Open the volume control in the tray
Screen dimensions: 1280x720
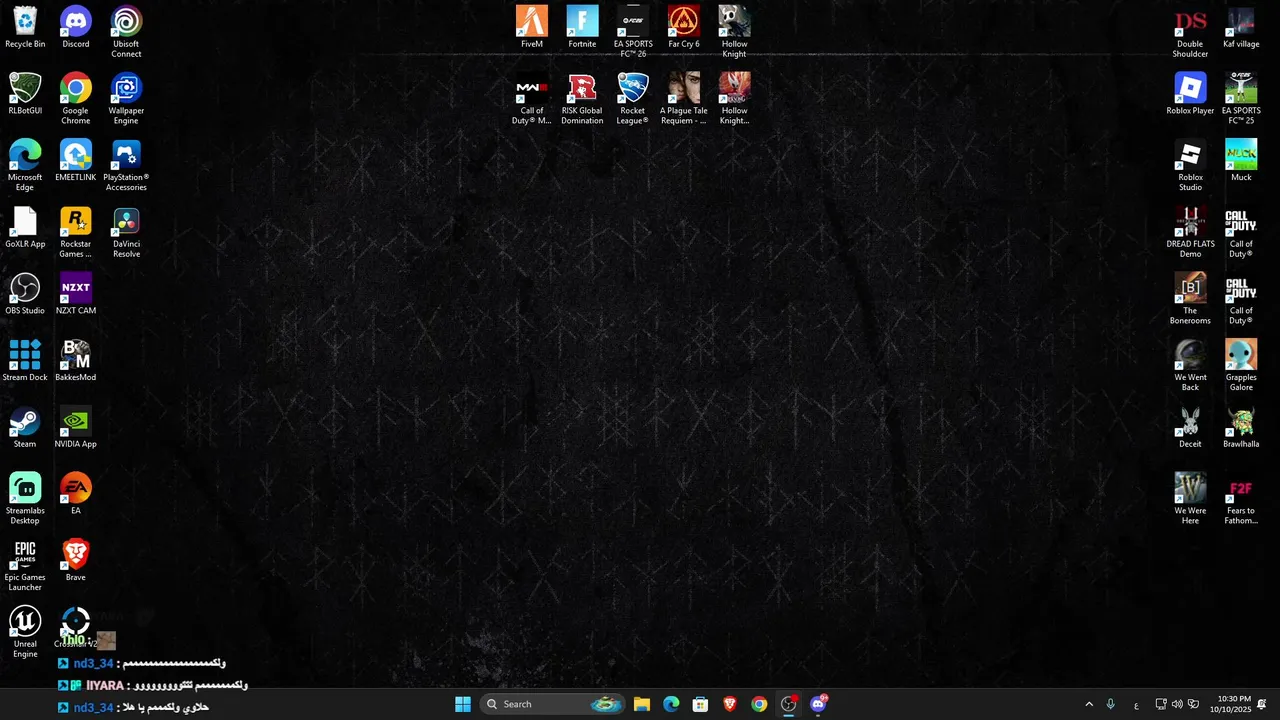[1177, 704]
